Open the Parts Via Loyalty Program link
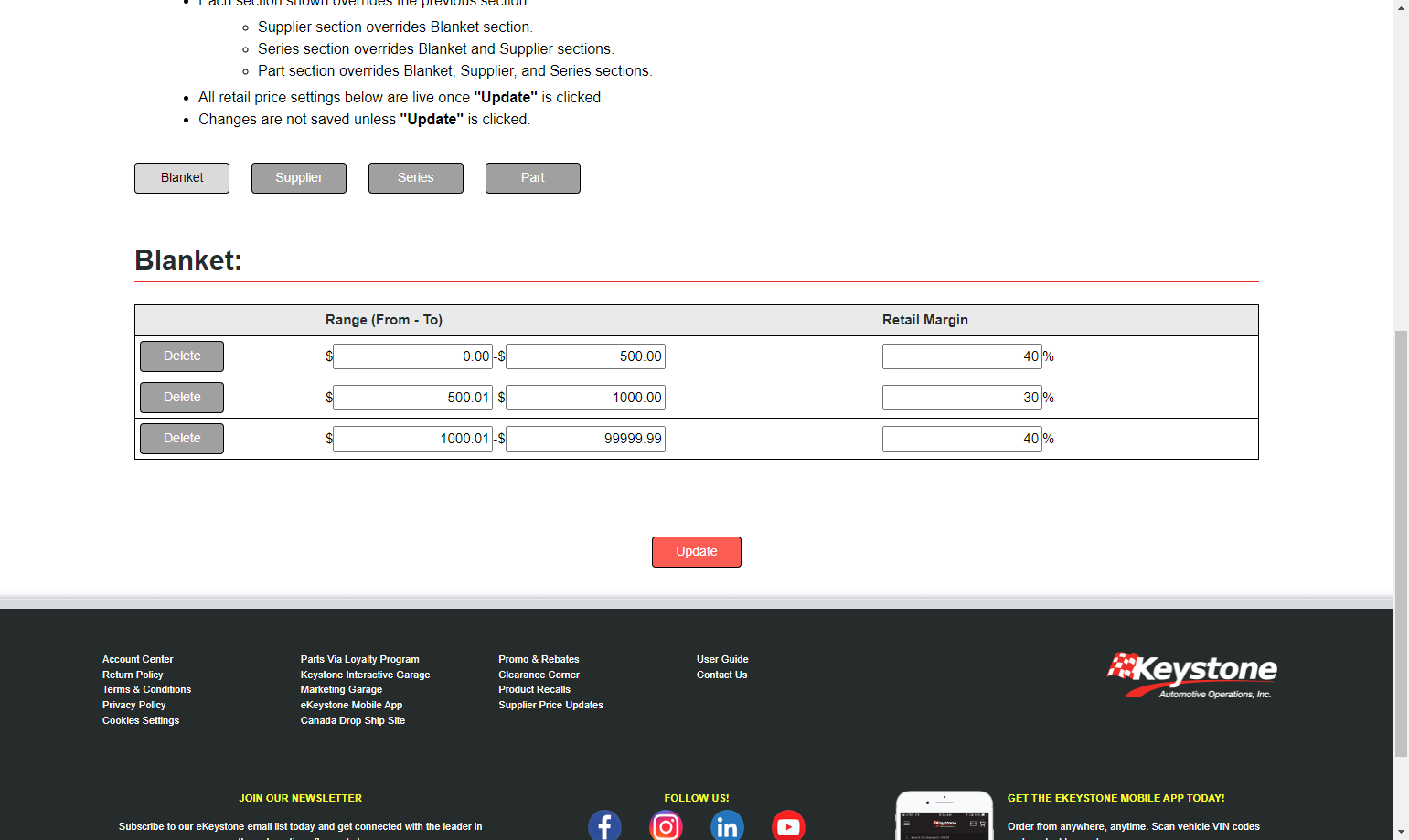 pos(359,659)
